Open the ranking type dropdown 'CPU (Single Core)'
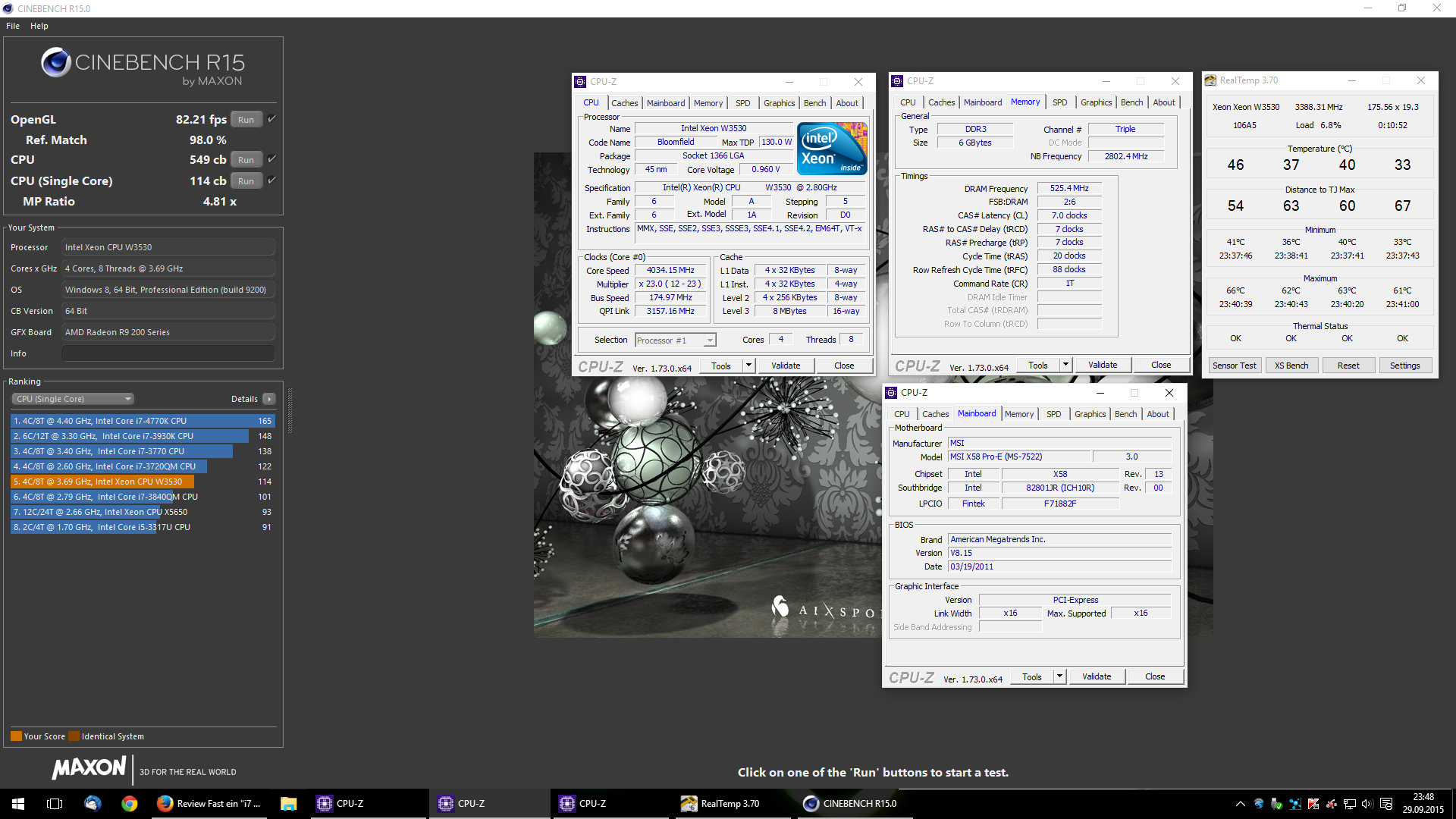This screenshot has height=819, width=1456. click(73, 399)
